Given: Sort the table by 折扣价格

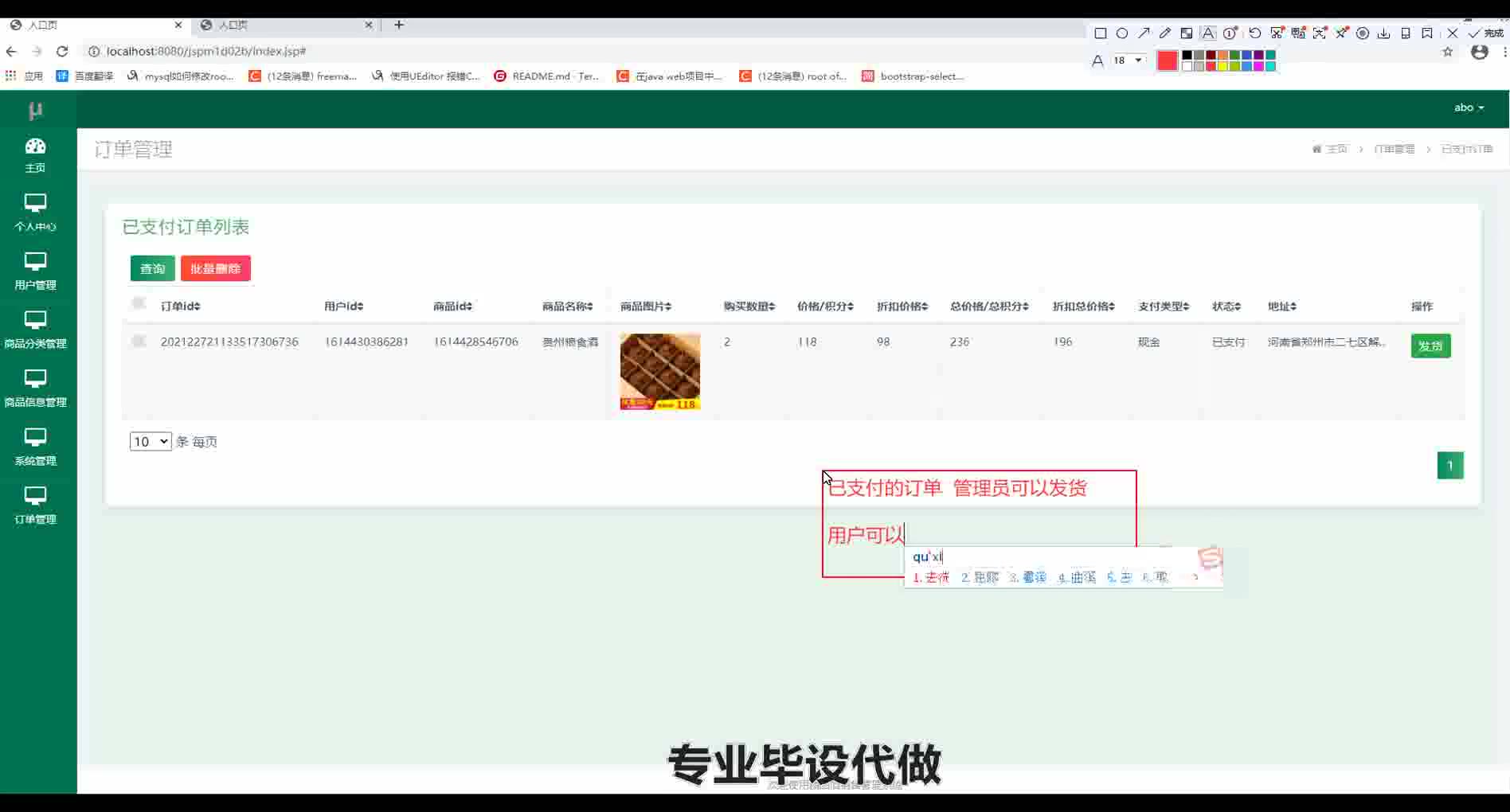Looking at the screenshot, I should pyautogui.click(x=902, y=306).
